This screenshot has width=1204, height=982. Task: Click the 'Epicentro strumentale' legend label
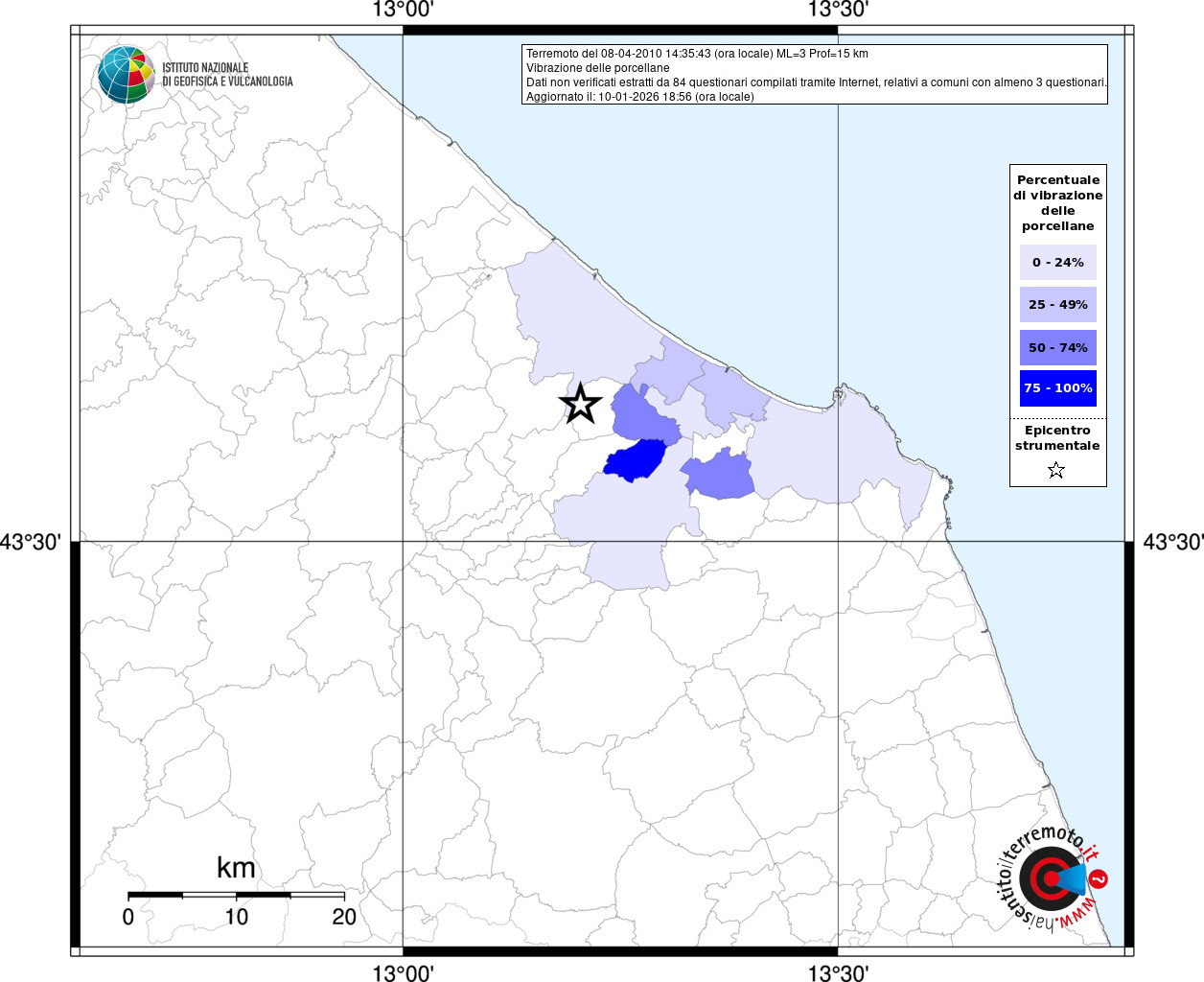pos(1057,438)
